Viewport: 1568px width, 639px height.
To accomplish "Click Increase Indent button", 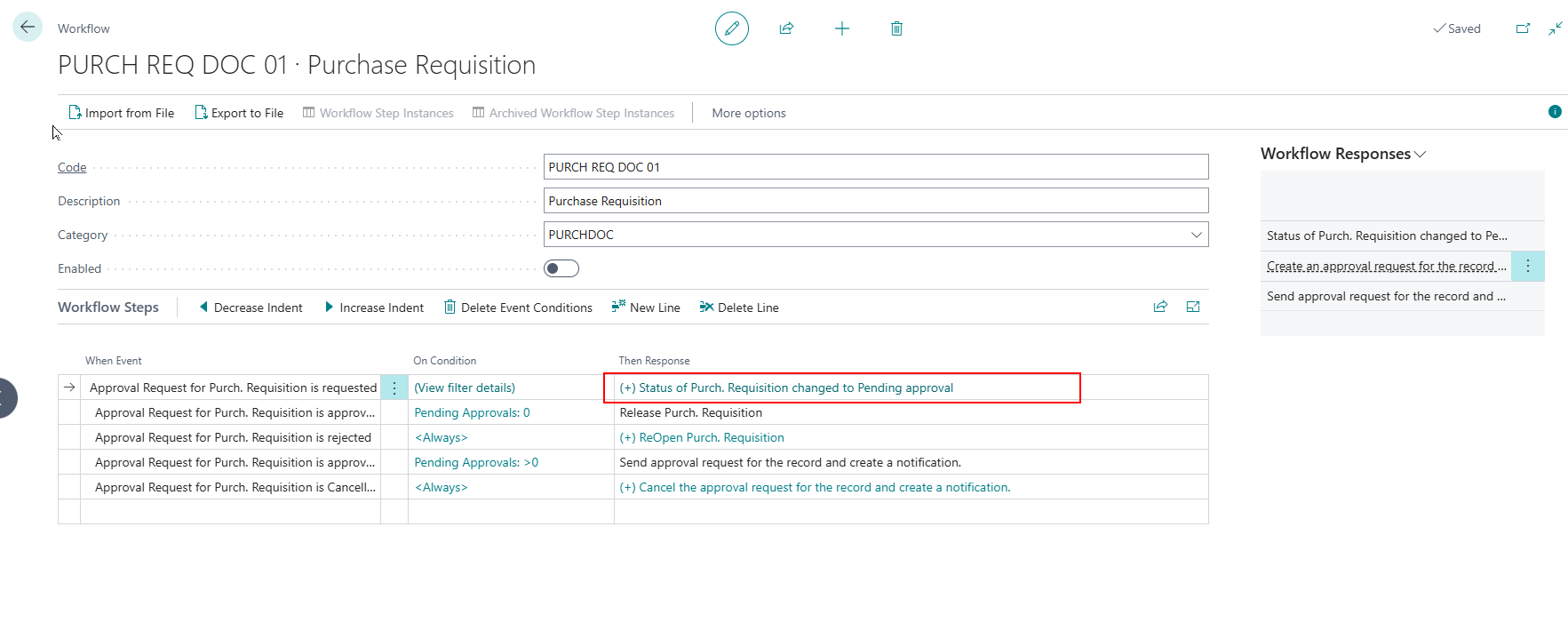I will click(x=374, y=308).
